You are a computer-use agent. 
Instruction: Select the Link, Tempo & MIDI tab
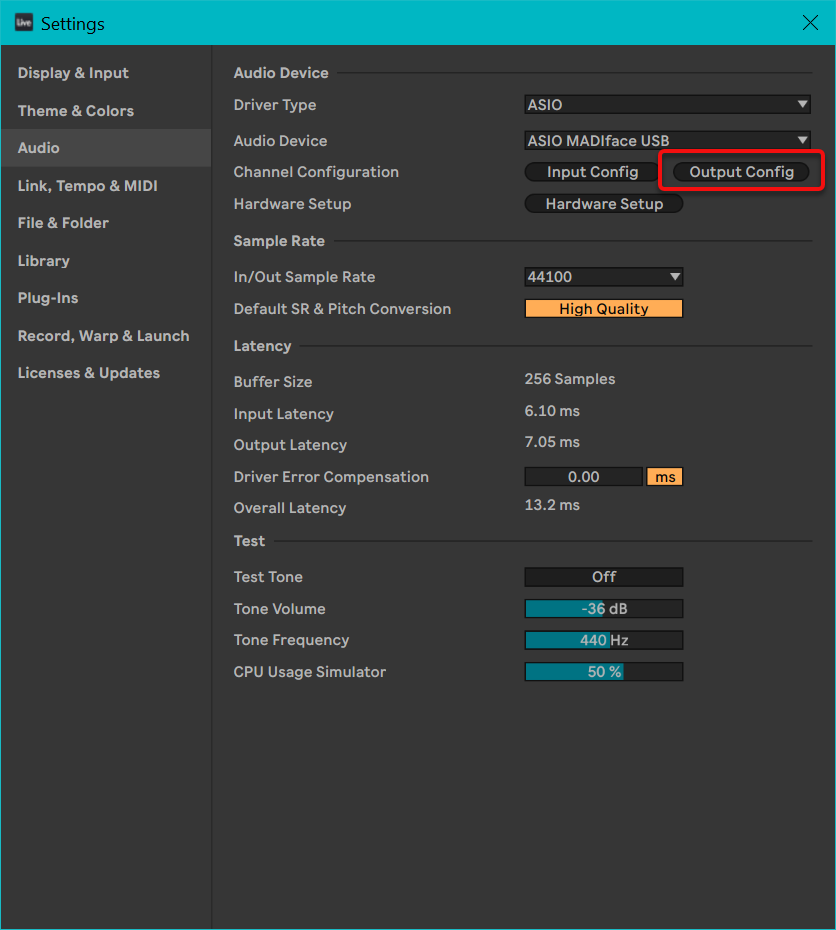tap(87, 186)
